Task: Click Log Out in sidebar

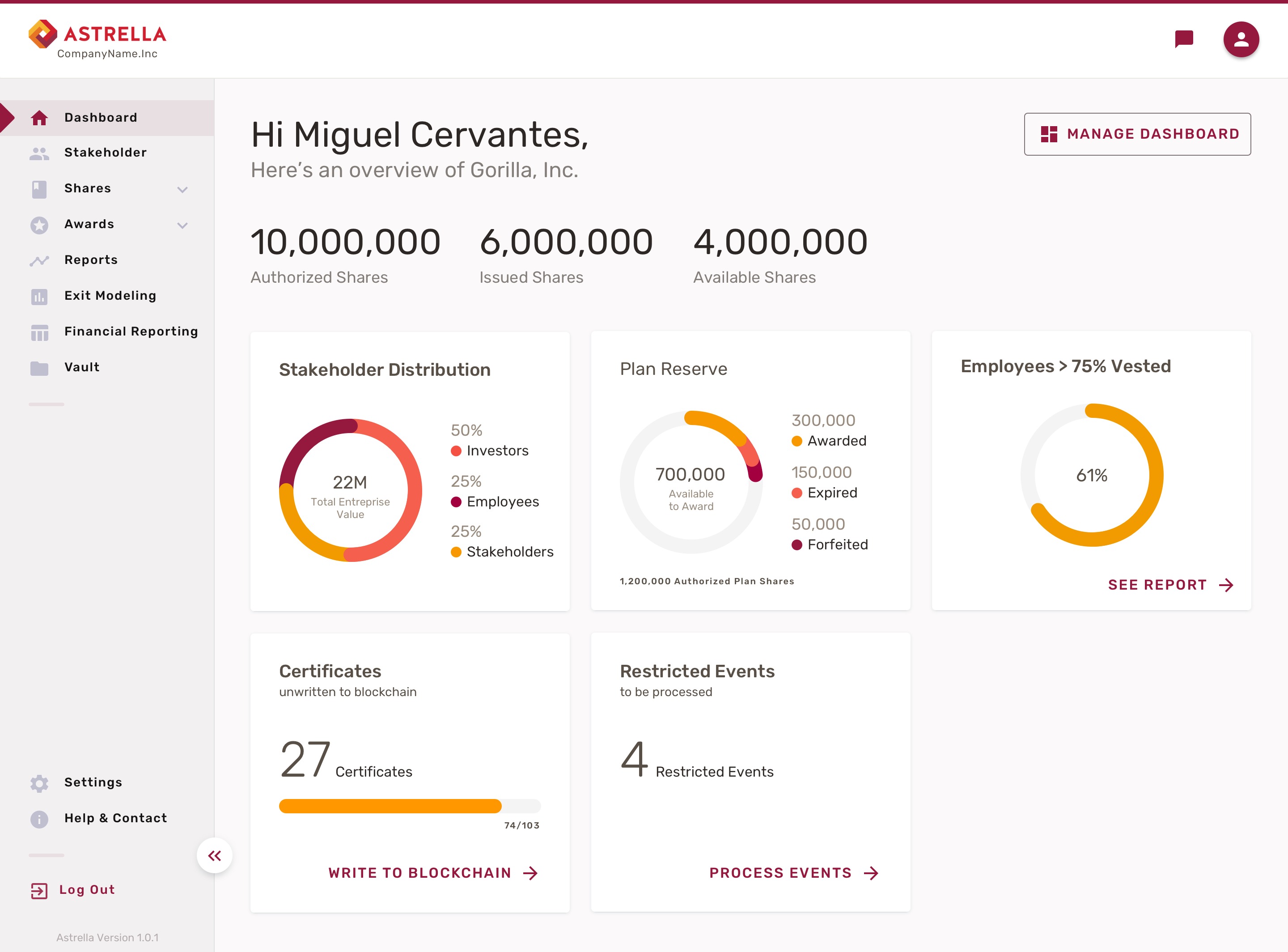Action: [86, 890]
